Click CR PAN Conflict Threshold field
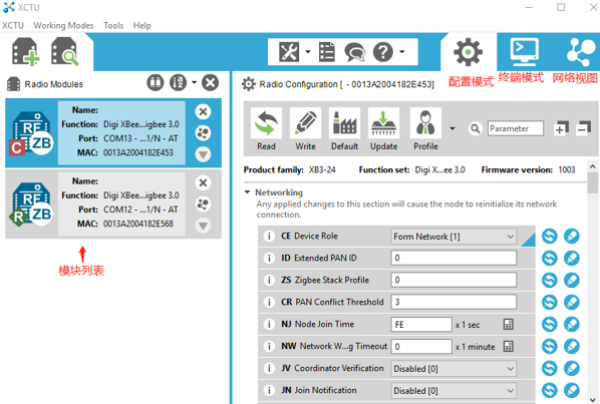 click(x=453, y=302)
